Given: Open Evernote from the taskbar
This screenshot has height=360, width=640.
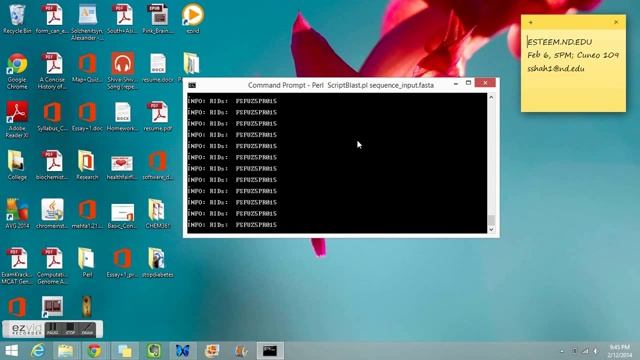Looking at the screenshot, I should (x=153, y=351).
